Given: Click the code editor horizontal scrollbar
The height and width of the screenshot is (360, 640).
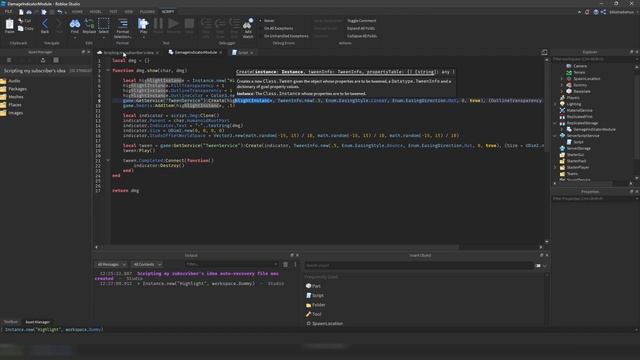Looking at the screenshot, I should tap(280, 247).
